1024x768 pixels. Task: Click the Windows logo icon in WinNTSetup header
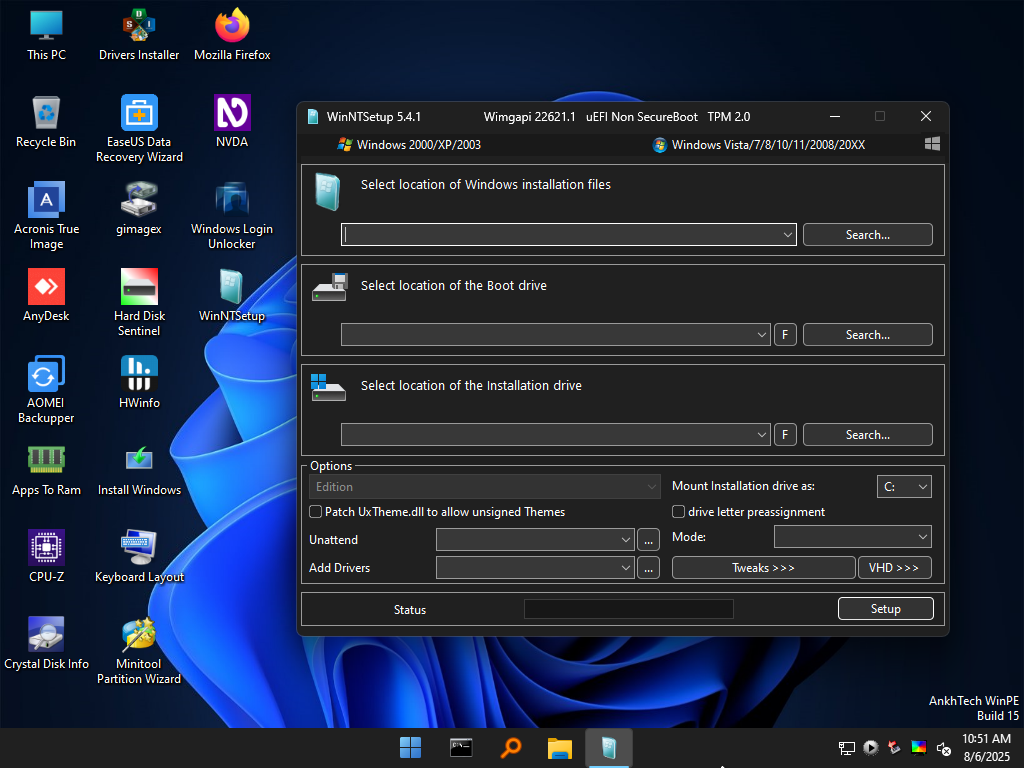[932, 145]
